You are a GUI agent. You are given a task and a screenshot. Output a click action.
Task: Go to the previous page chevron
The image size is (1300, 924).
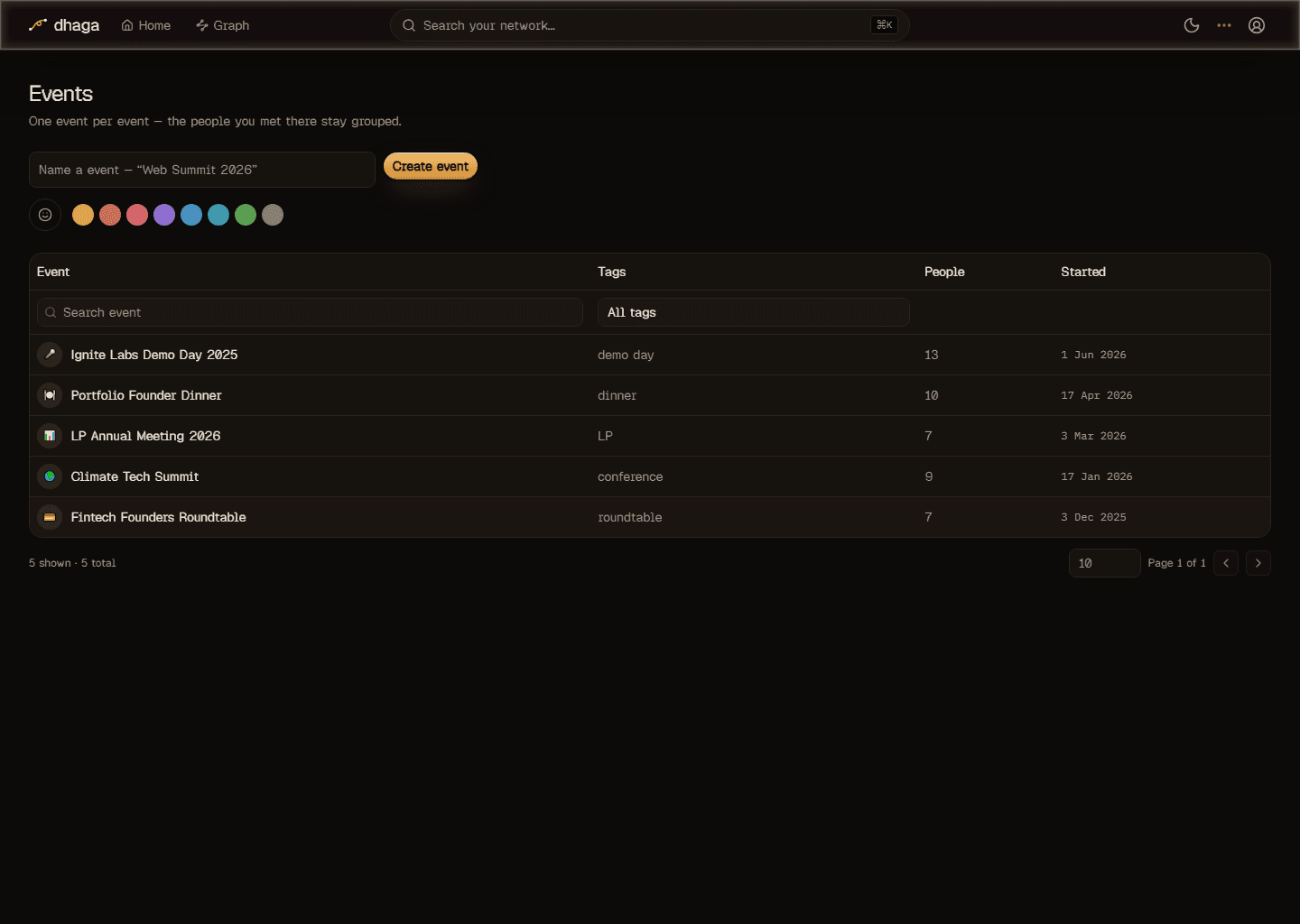(x=1226, y=563)
